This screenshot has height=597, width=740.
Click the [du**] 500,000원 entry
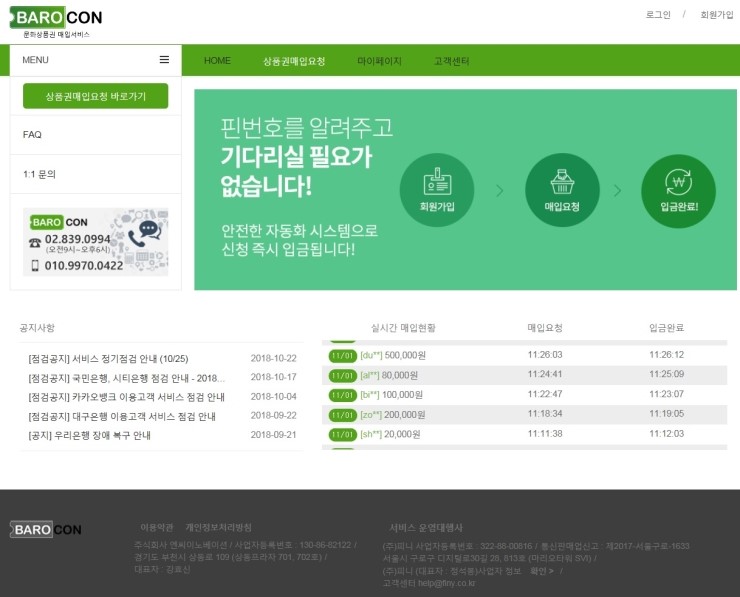pyautogui.click(x=393, y=355)
